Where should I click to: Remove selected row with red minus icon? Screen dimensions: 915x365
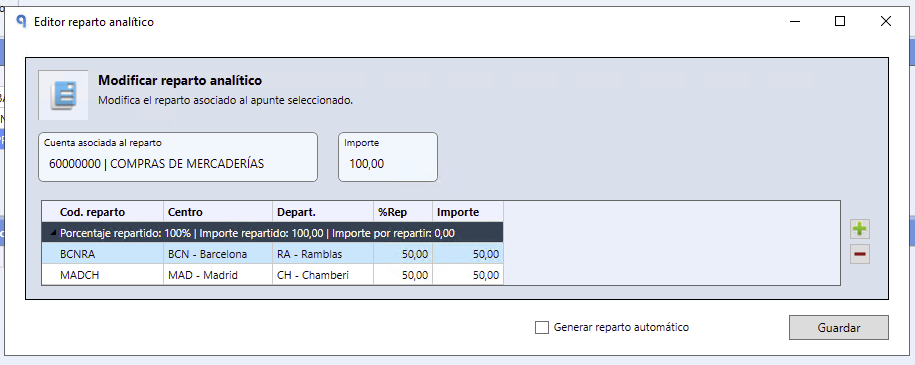860,254
